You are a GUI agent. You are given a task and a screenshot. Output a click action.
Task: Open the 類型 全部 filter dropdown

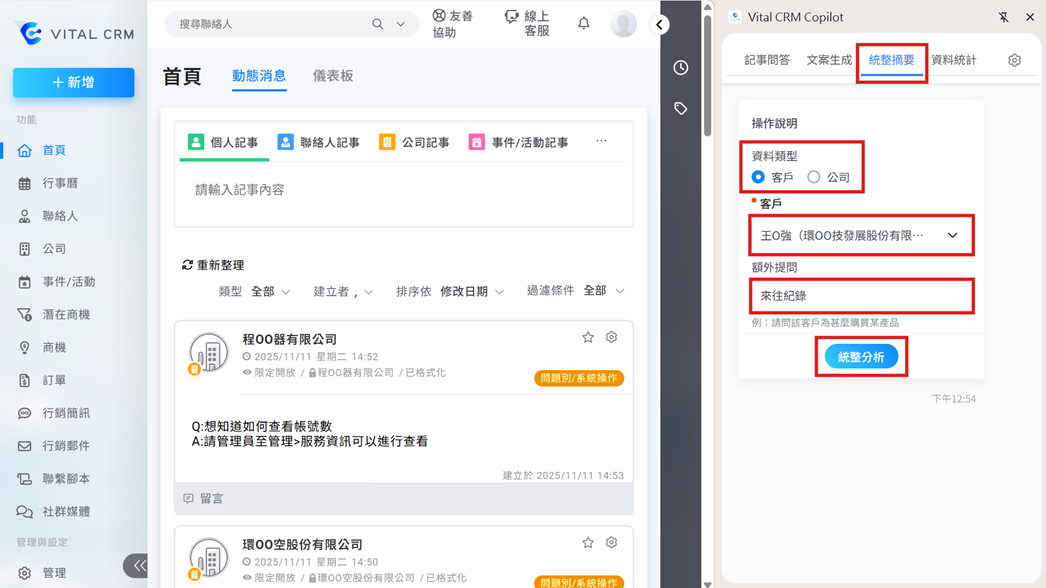point(270,291)
